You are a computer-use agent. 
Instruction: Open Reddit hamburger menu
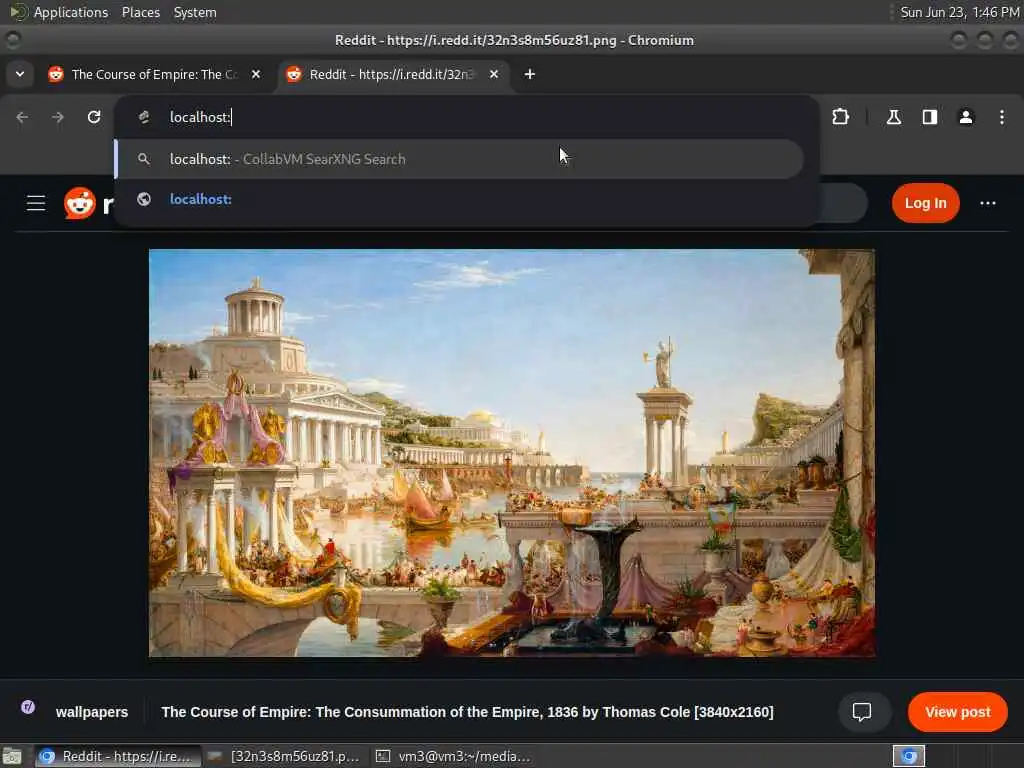coord(36,203)
